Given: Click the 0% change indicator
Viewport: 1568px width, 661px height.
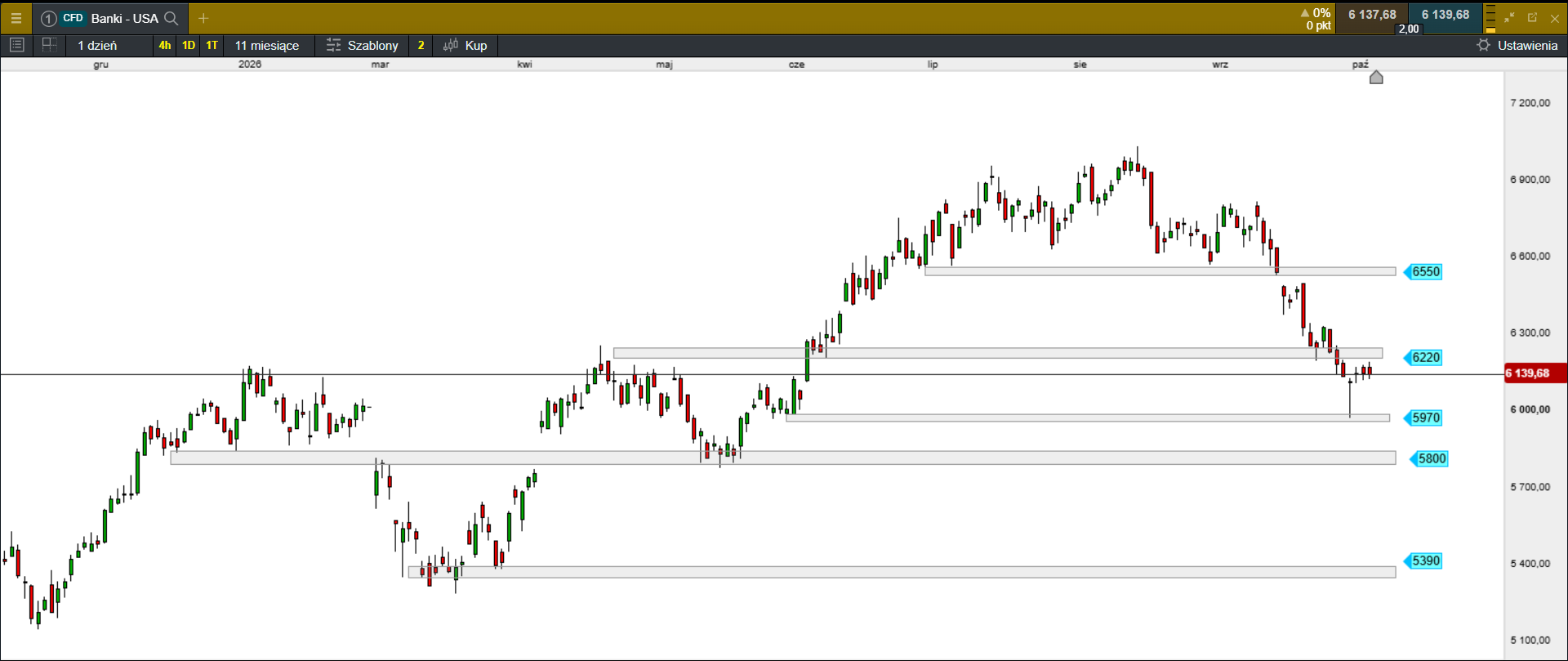Looking at the screenshot, I should point(1316,12).
